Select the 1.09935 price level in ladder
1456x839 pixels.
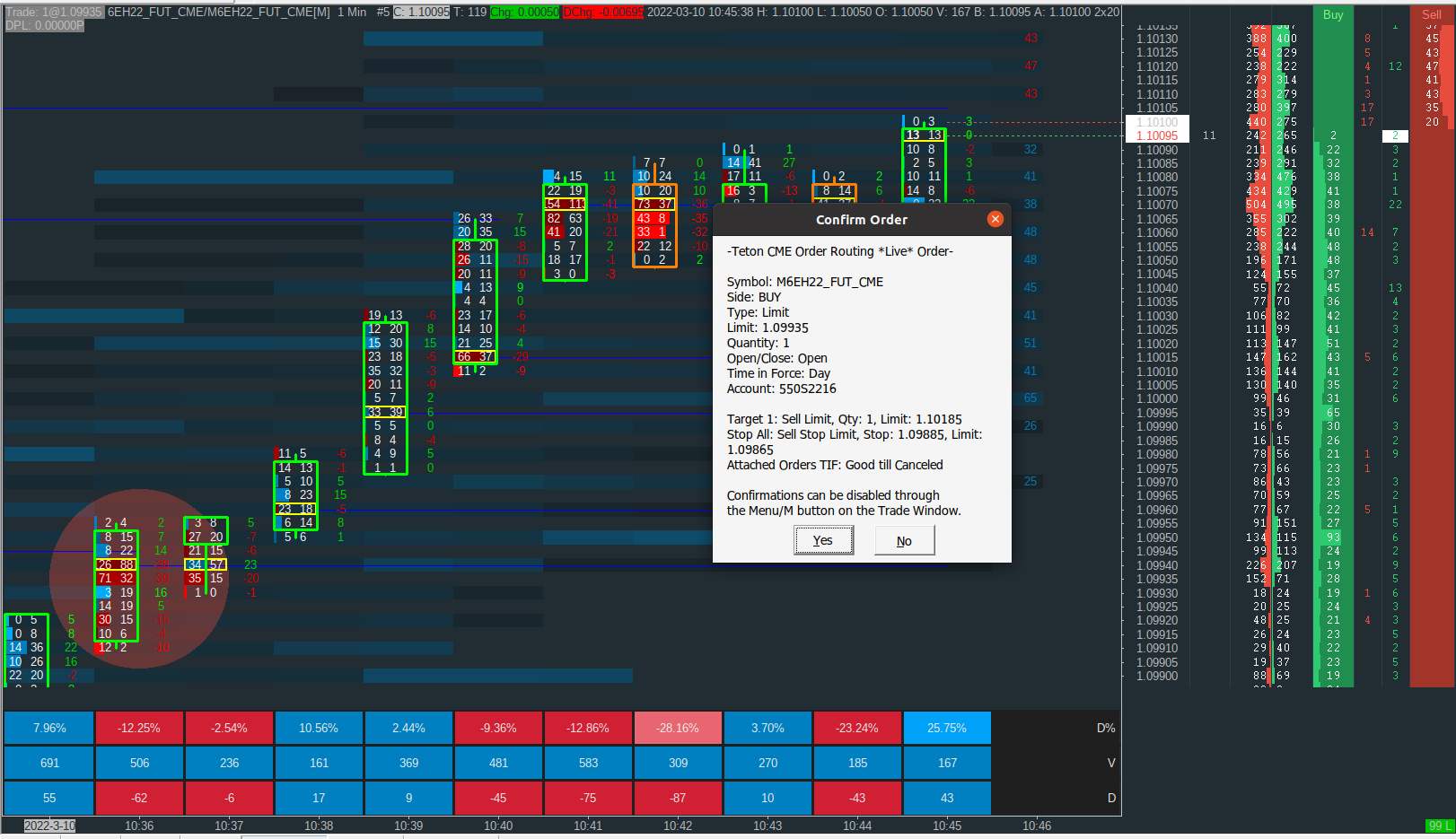[x=1157, y=579]
